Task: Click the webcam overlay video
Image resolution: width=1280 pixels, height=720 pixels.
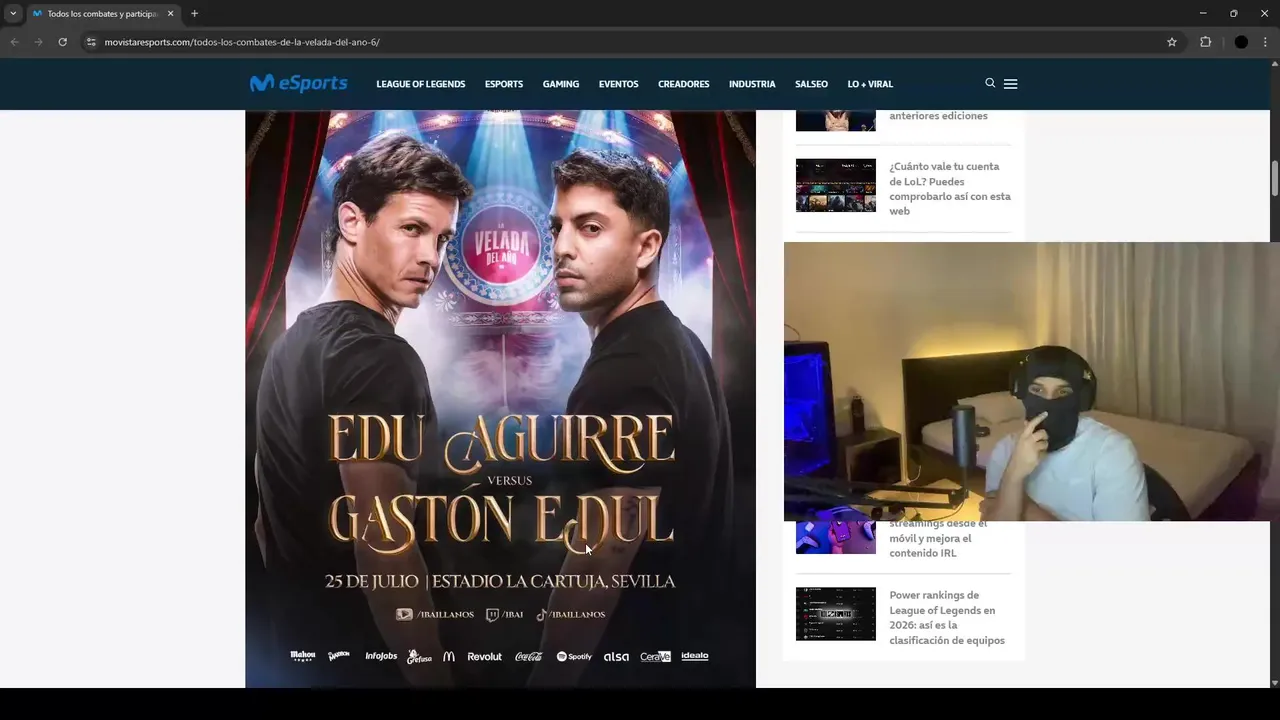Action: tap(1032, 381)
